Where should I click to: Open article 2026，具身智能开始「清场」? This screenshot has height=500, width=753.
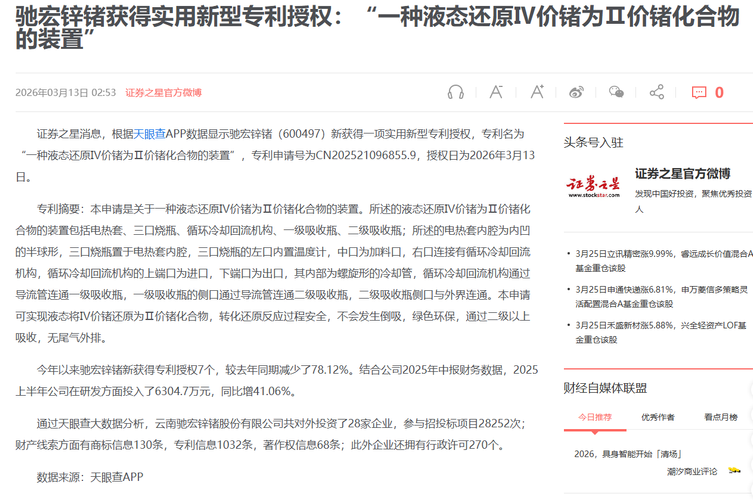[x=628, y=454]
